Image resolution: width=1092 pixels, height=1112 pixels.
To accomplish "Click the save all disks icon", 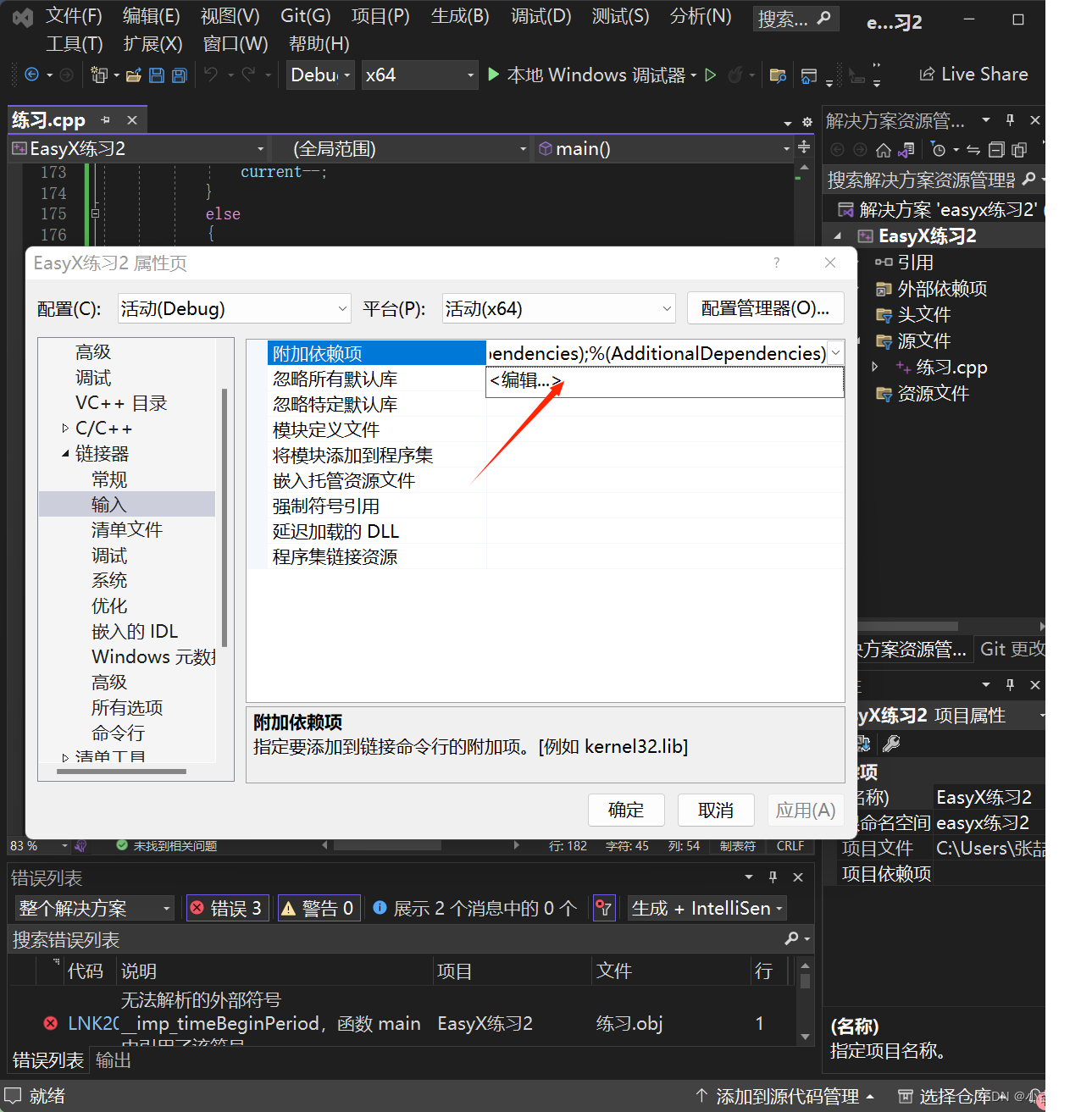I will pyautogui.click(x=180, y=75).
